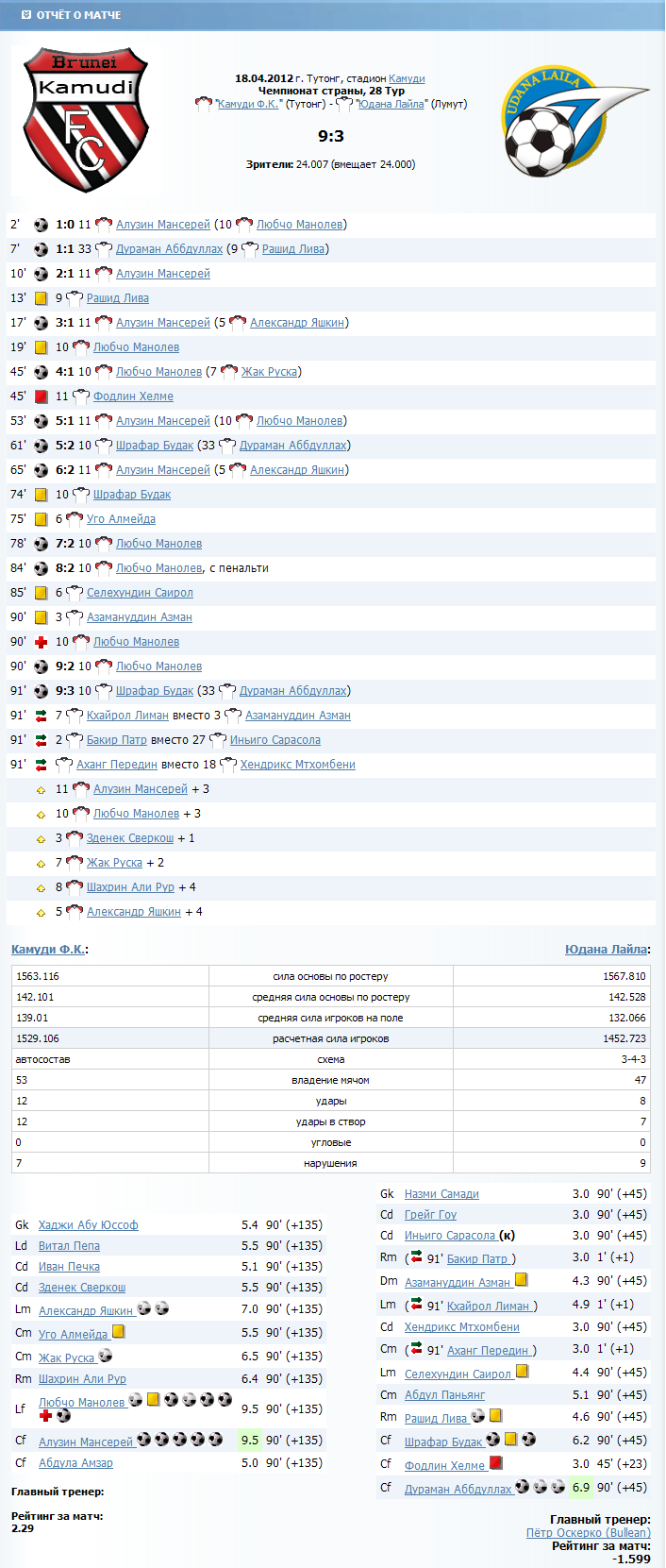Open goalkeeper Хаджи Абу Юссоф's profile

pos(88,1225)
